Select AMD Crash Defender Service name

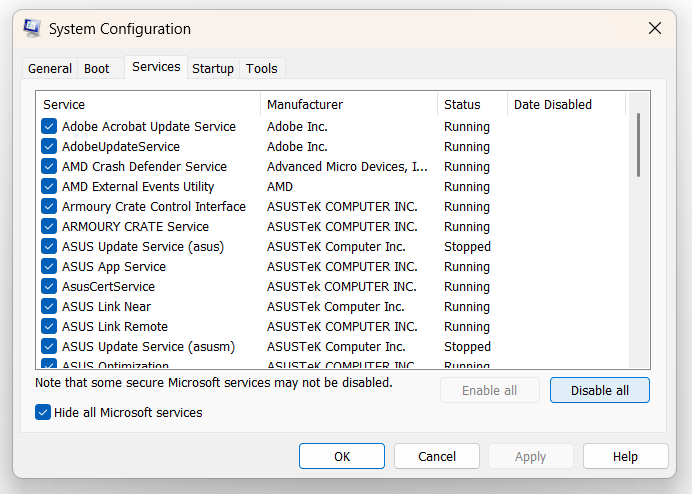[x=144, y=166]
